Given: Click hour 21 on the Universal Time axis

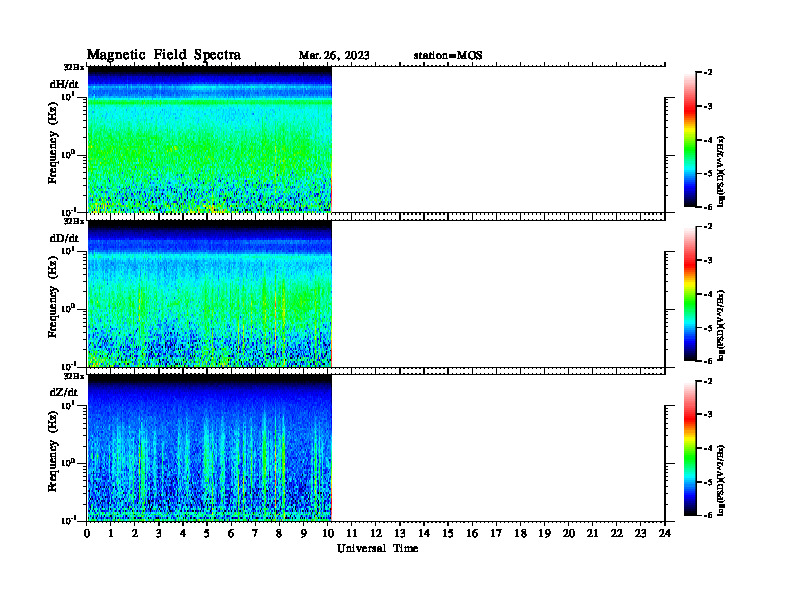Looking at the screenshot, I should [592, 534].
